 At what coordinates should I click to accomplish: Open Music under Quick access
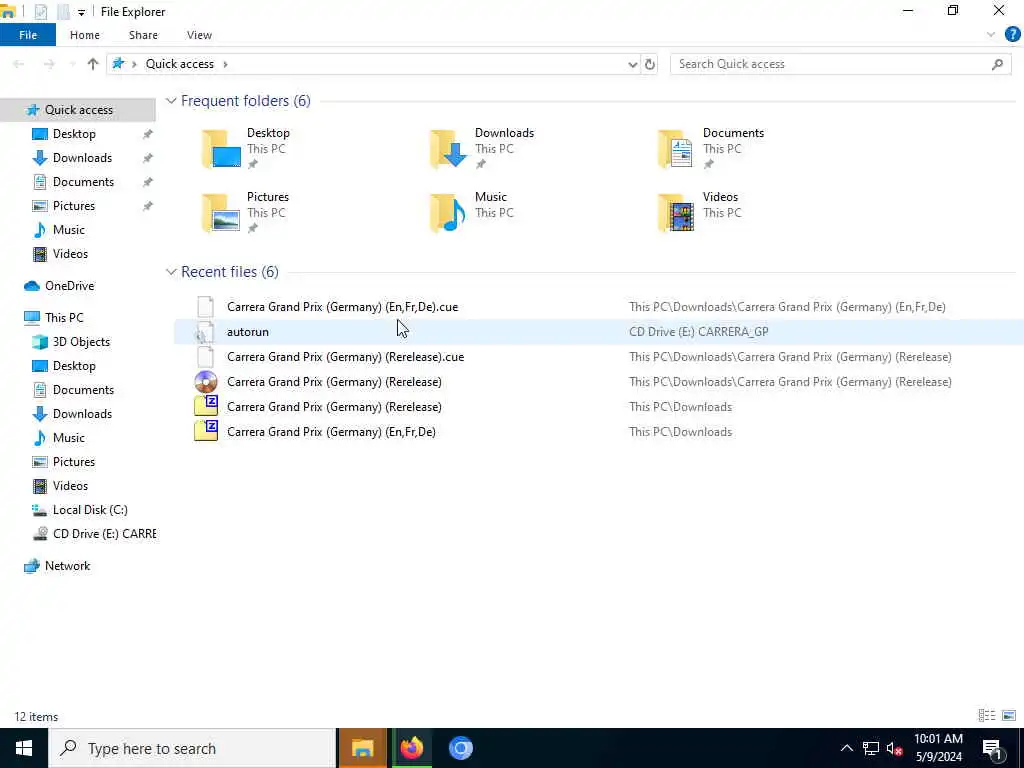69,230
